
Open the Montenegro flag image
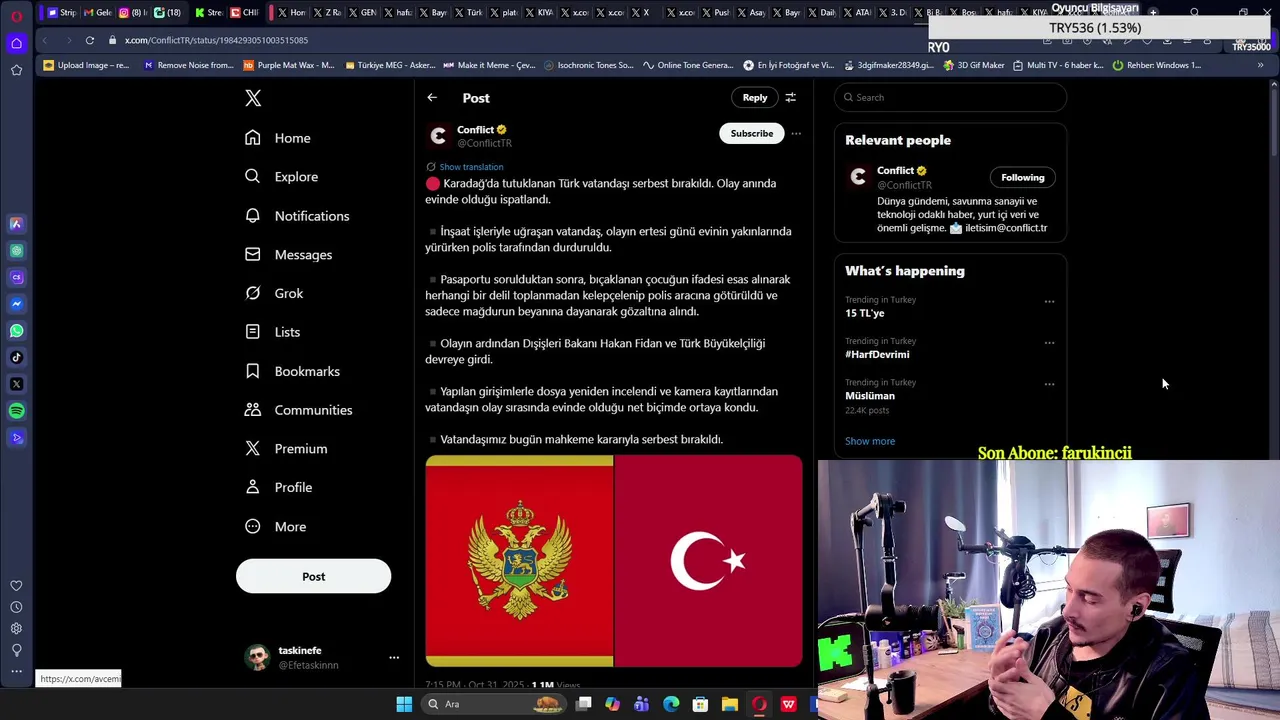tap(519, 561)
